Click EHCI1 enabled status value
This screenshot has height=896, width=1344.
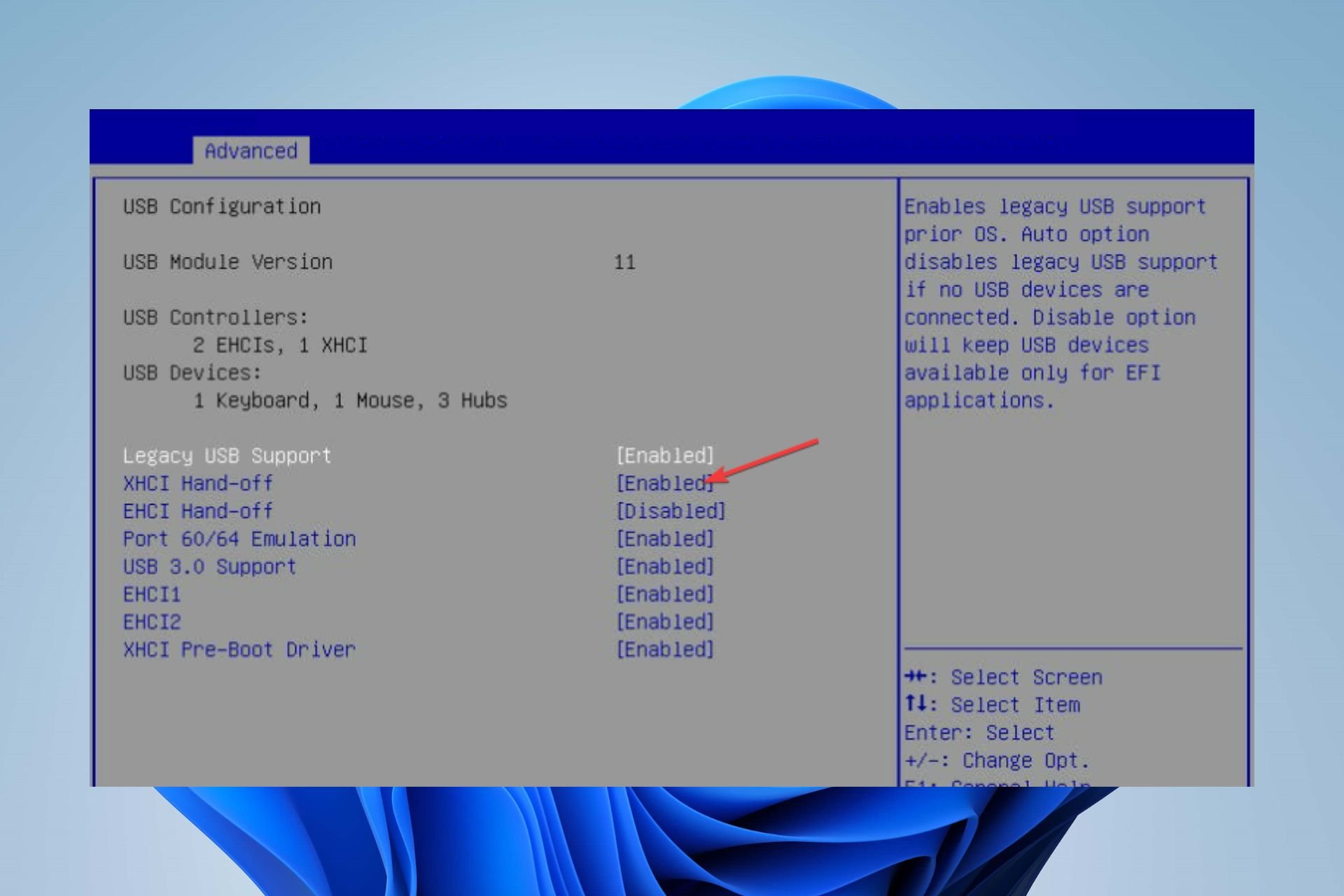[664, 594]
